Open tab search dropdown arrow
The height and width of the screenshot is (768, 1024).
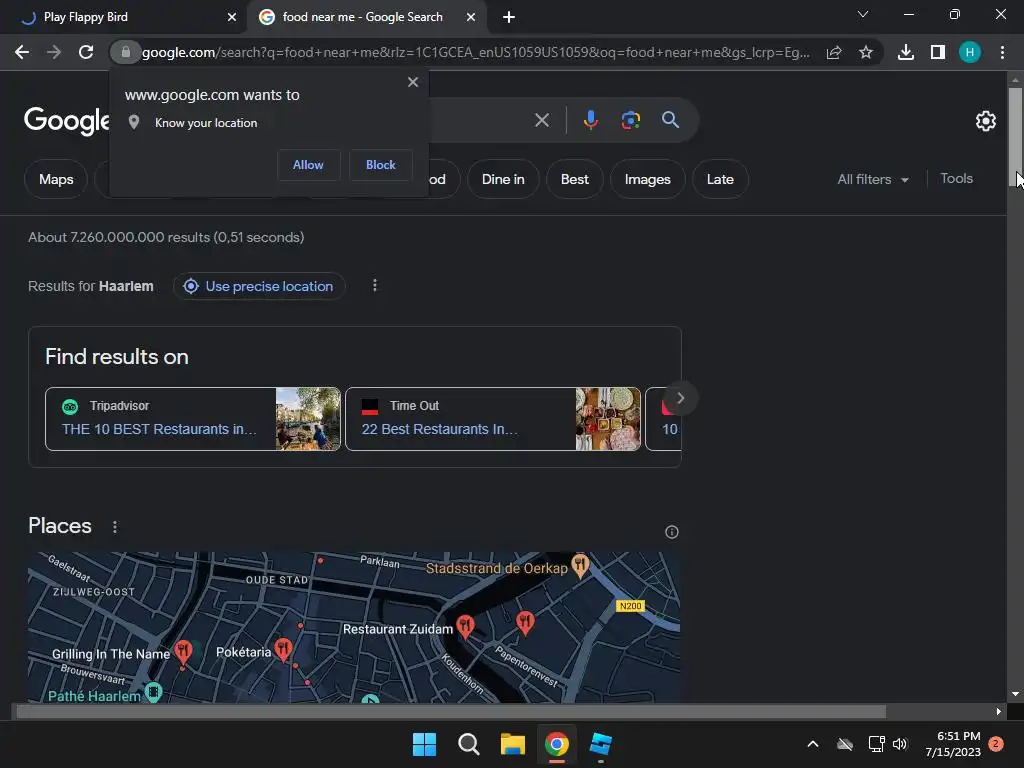(863, 14)
